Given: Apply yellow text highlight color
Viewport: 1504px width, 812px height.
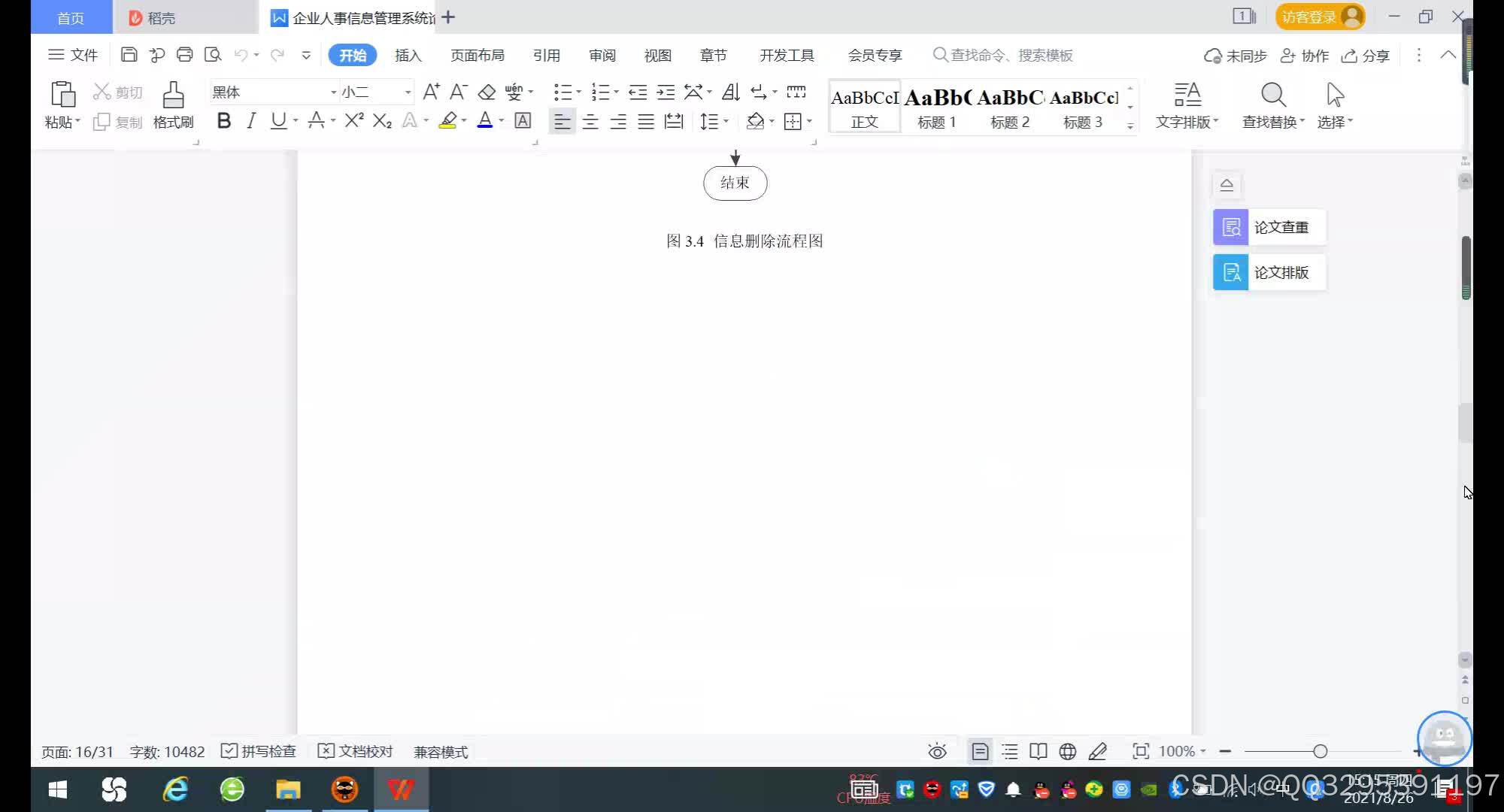Looking at the screenshot, I should 447,120.
